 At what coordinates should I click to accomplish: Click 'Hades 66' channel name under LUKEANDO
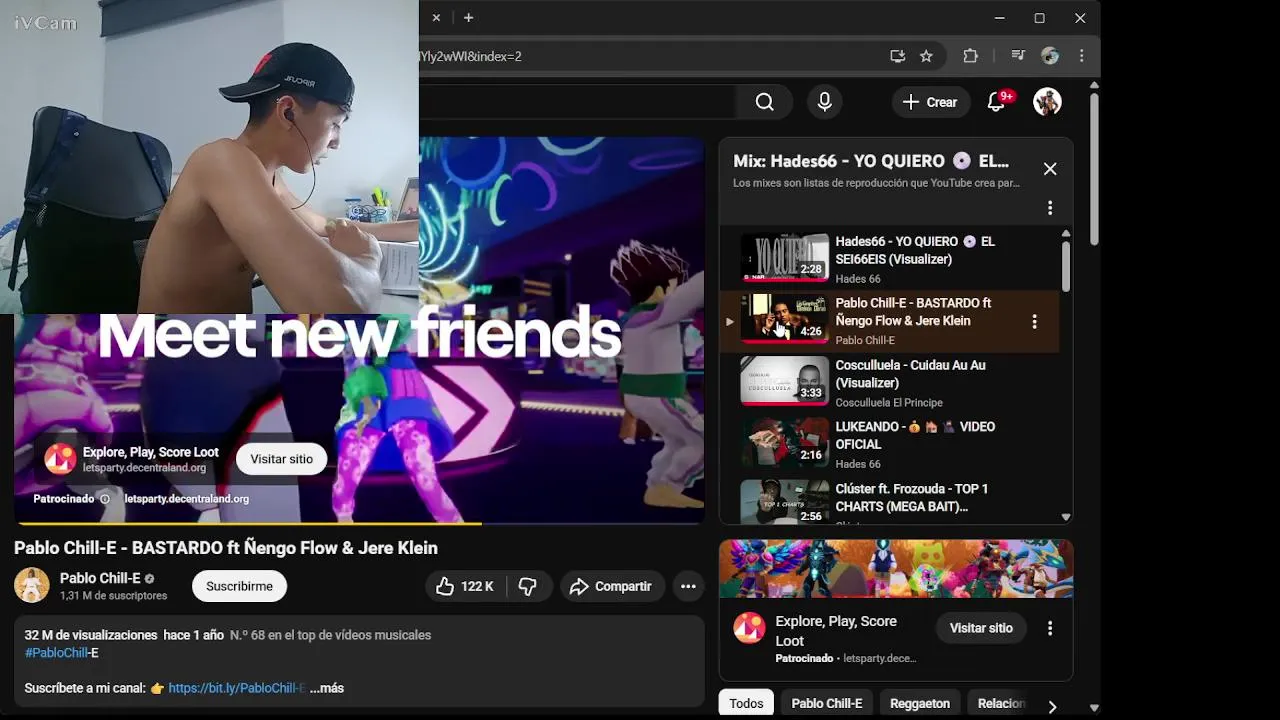pyautogui.click(x=858, y=464)
